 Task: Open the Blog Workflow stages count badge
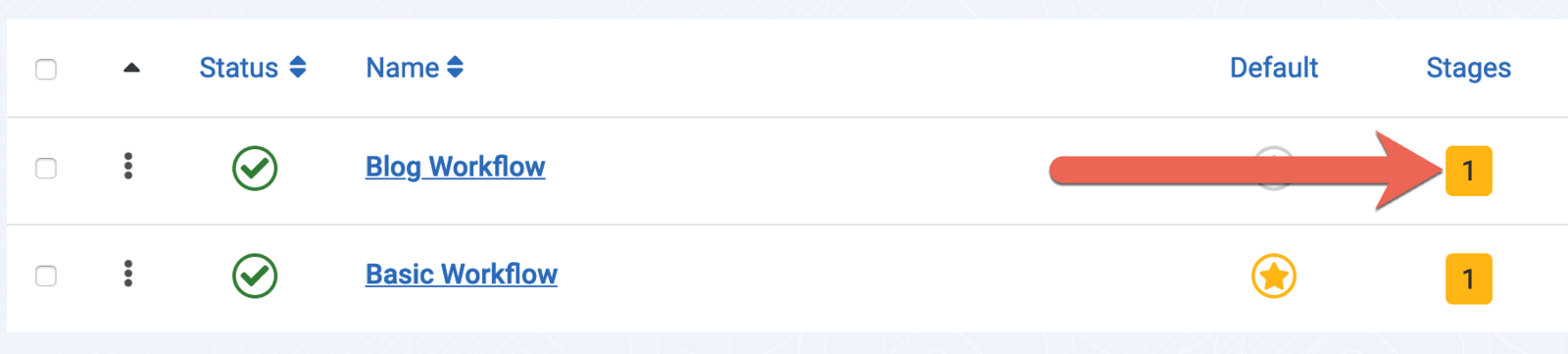pyautogui.click(x=1468, y=171)
